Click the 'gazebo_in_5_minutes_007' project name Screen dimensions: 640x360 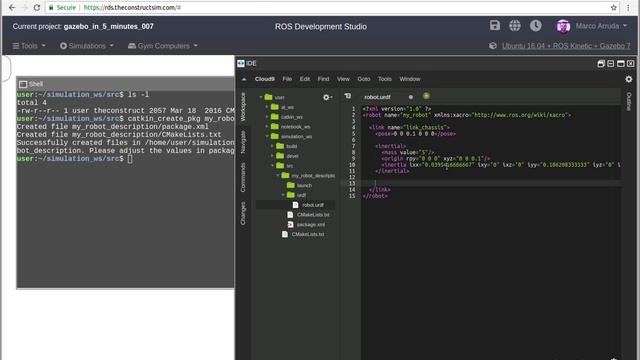coord(109,27)
